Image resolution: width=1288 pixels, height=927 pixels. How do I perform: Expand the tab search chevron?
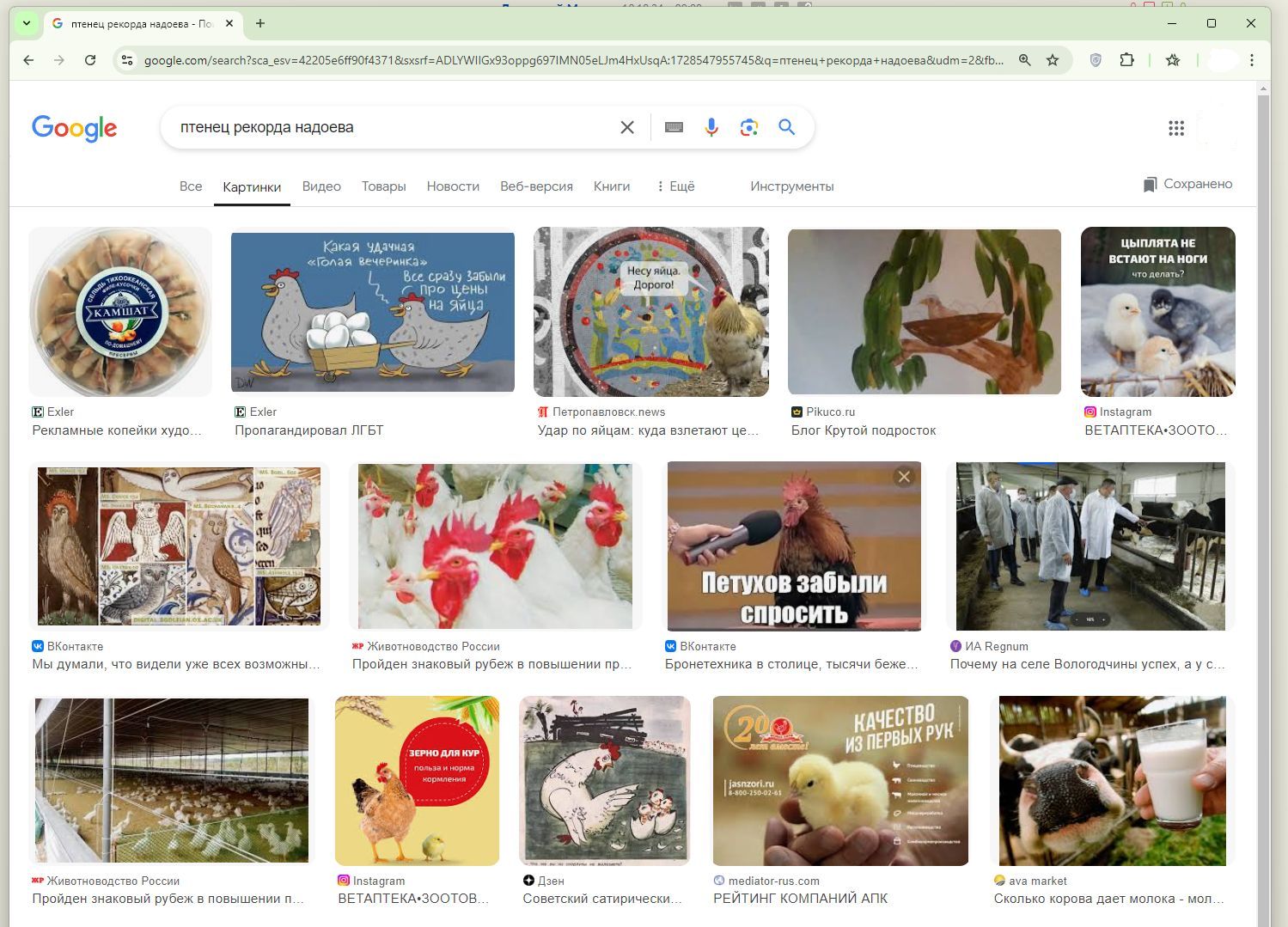27,23
